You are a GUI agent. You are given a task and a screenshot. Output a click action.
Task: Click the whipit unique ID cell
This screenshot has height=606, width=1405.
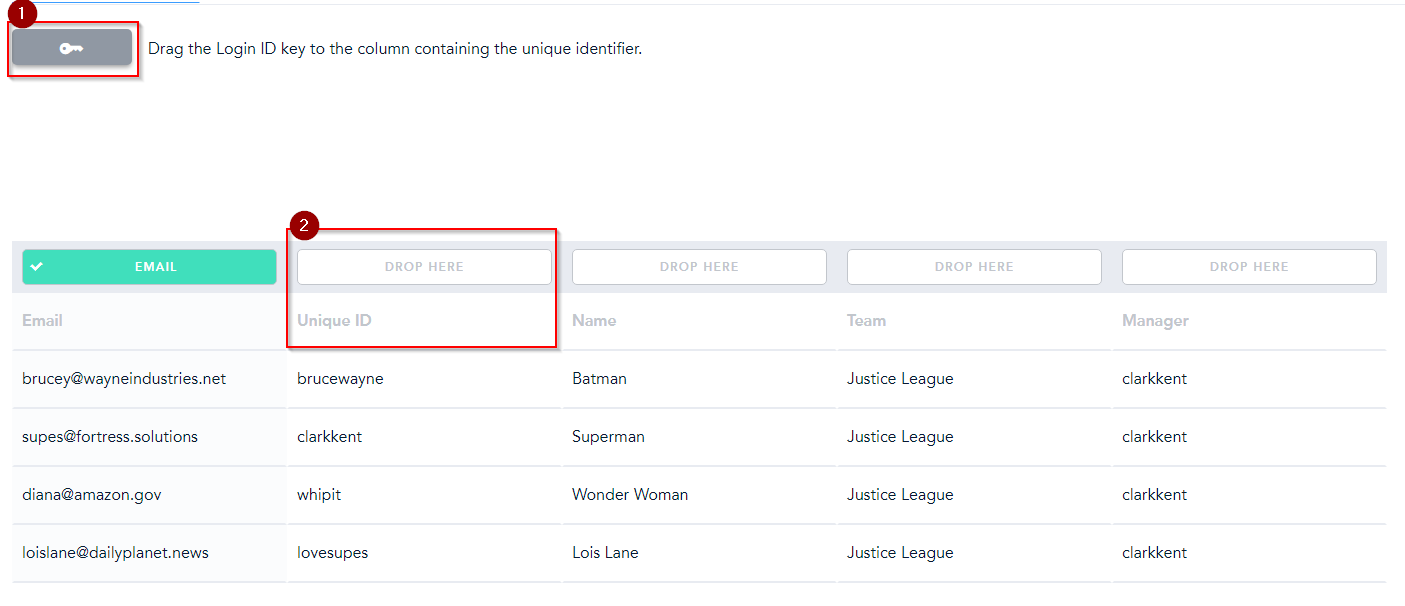(319, 495)
